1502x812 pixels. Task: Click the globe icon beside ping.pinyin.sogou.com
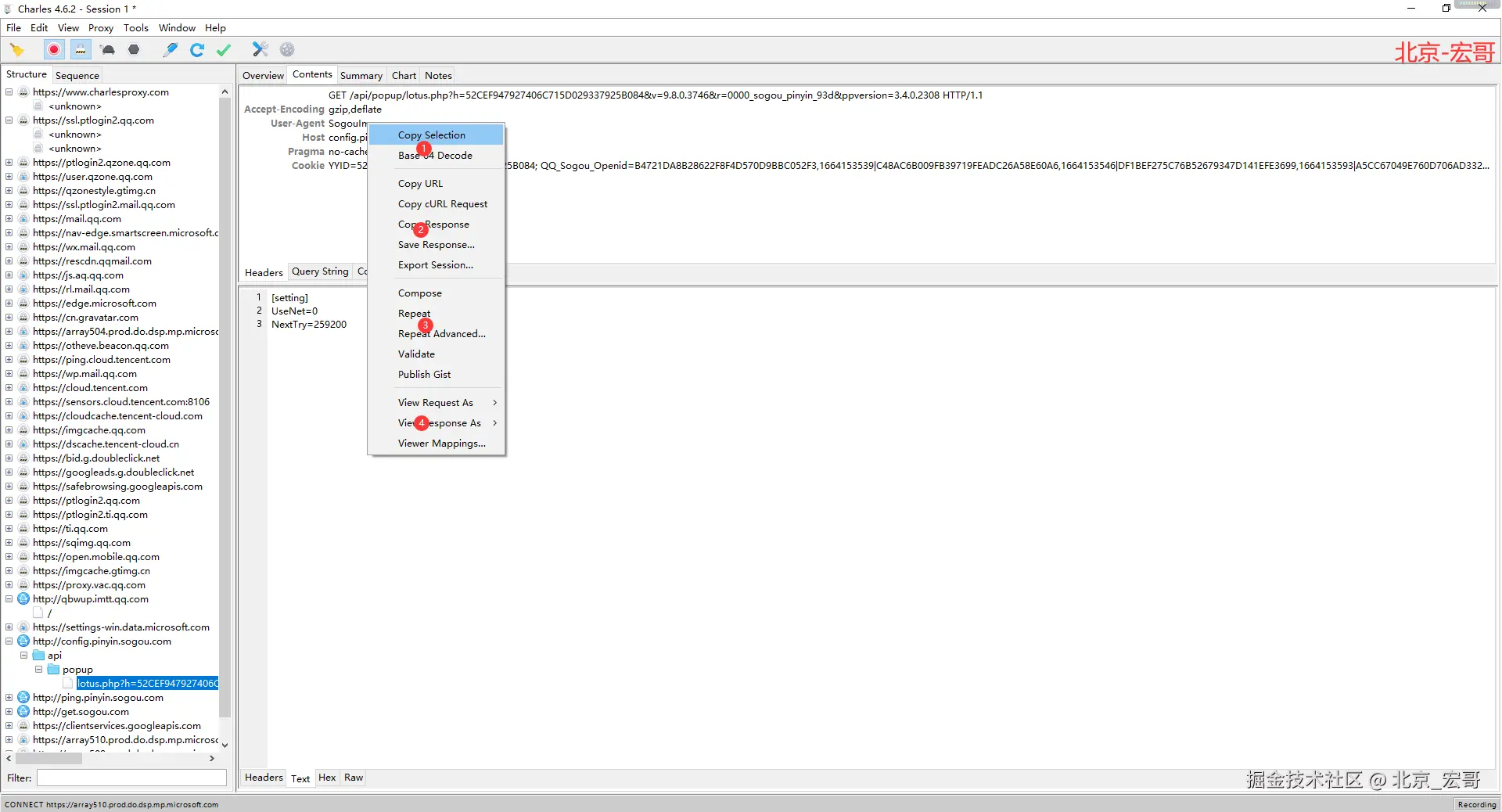click(x=23, y=698)
